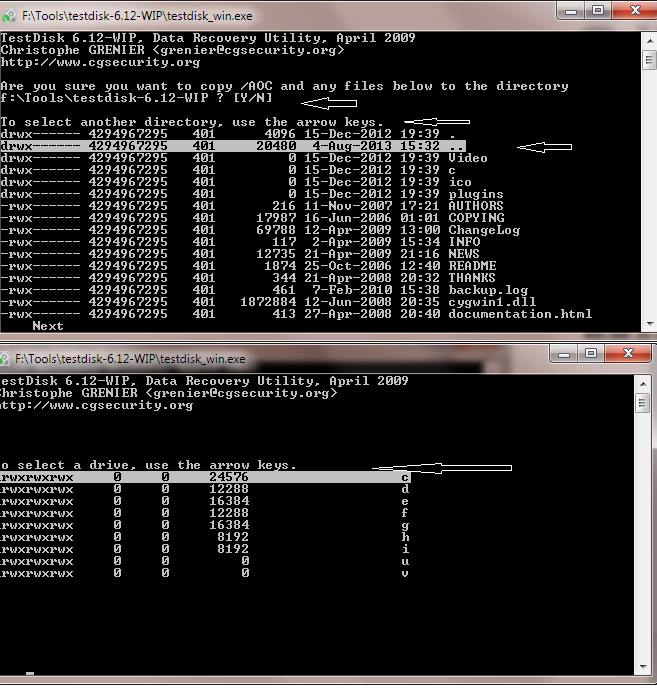Minimize the upper TestDisk window
The image size is (657, 688).
tap(571, 11)
